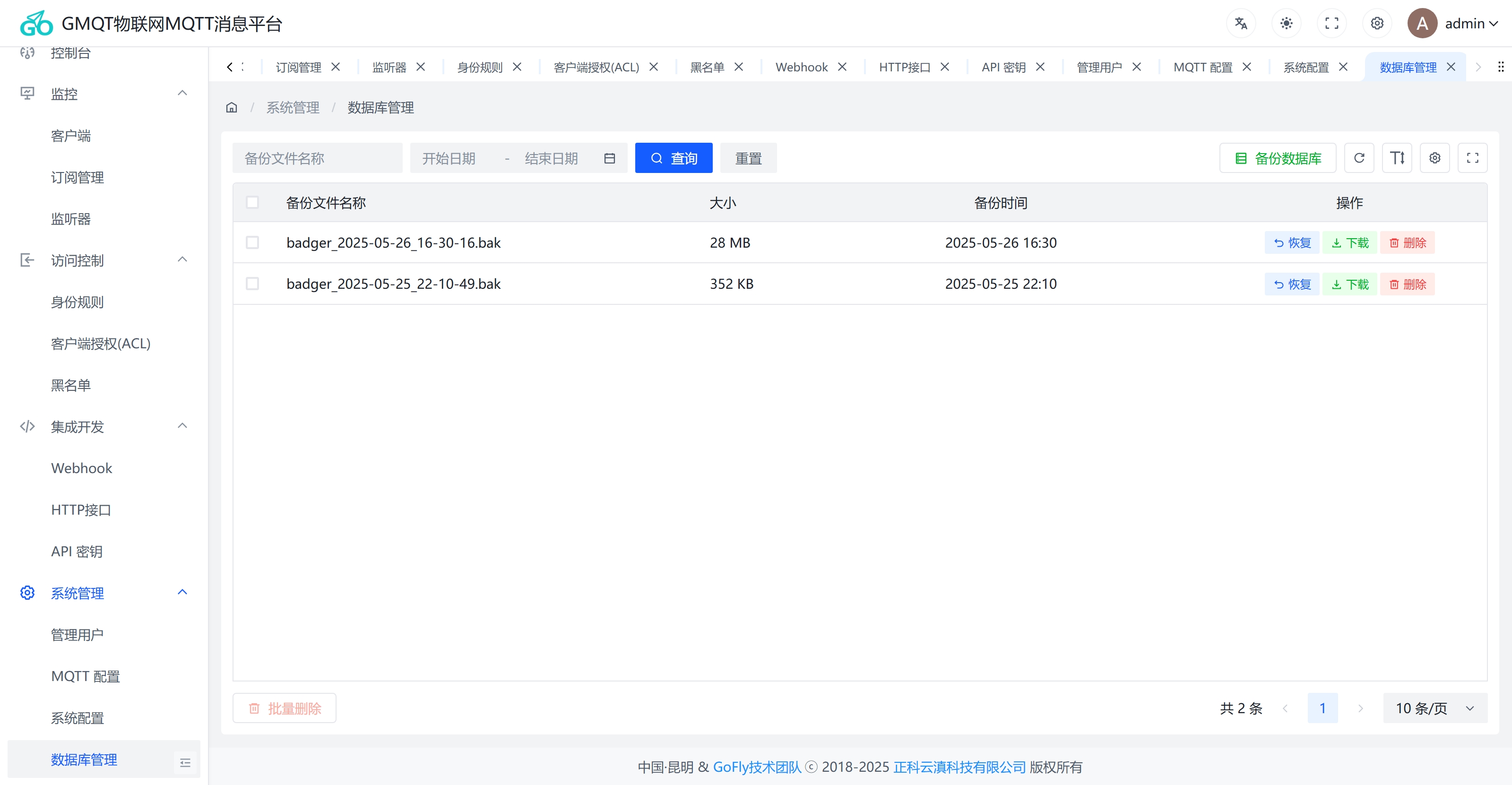Click the fullscreen icon in the header
This screenshot has height=785, width=1512.
click(1331, 23)
